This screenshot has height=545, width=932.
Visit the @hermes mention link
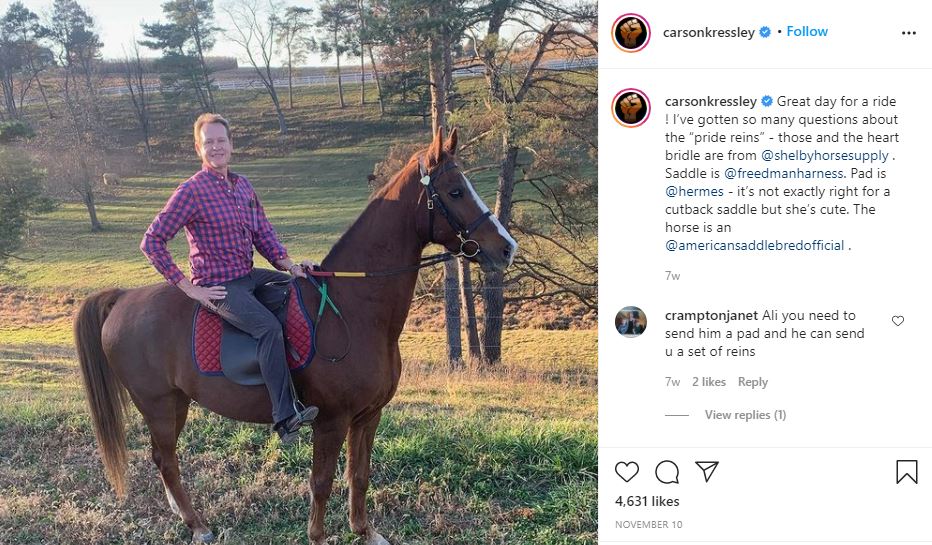coord(691,191)
